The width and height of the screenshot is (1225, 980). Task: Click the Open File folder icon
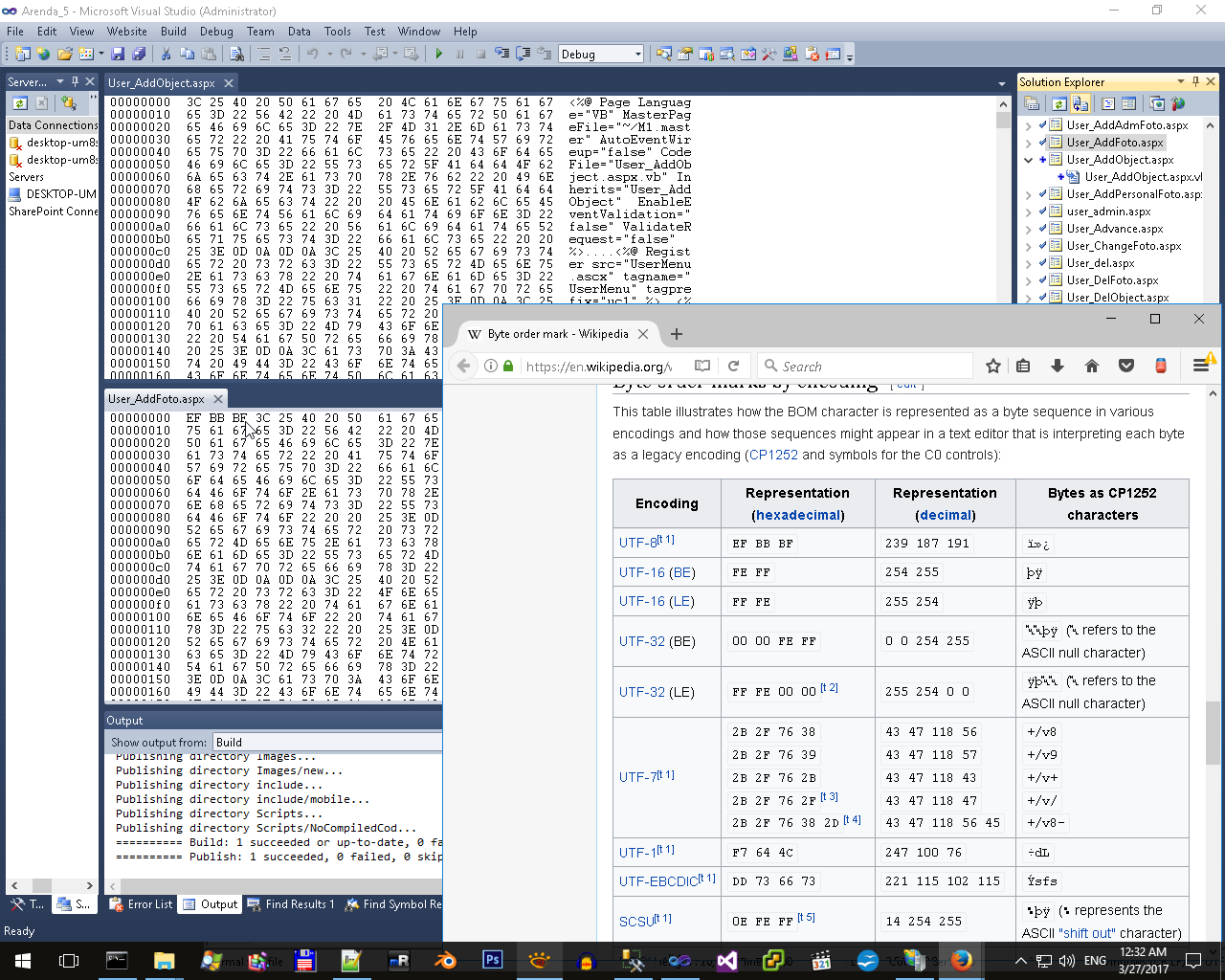64,55
